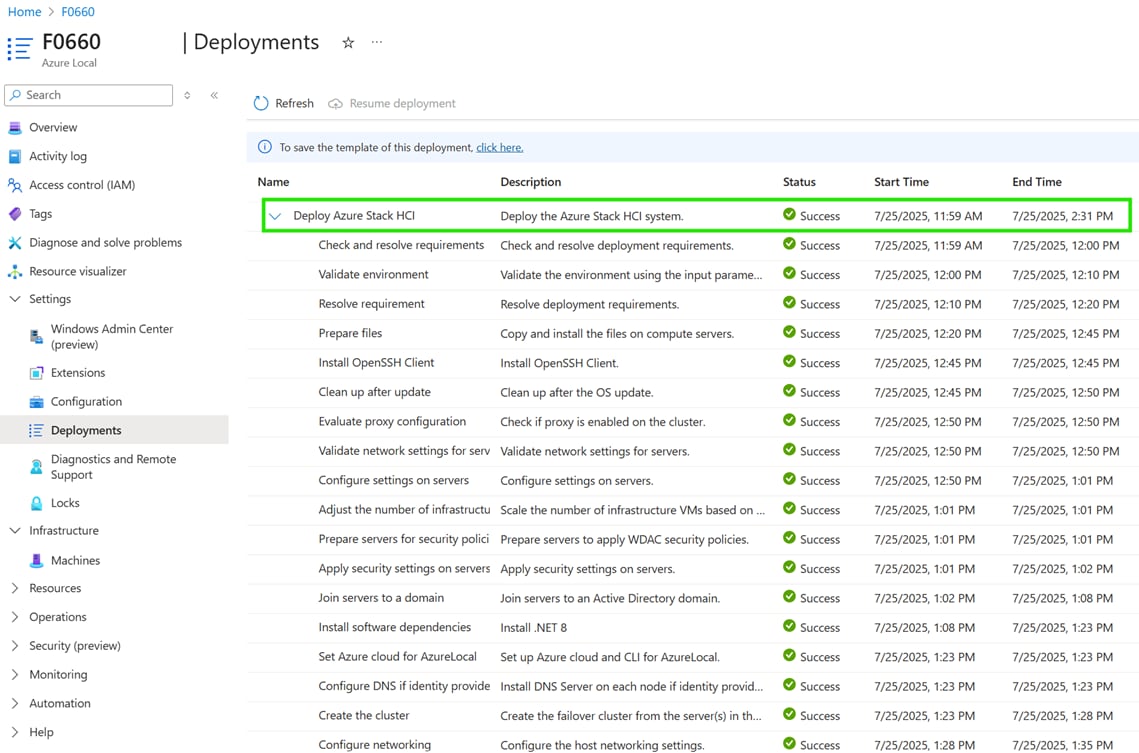Screen dimensions: 1139x753
Task: Click 'Install .NET 8' description cell
Action: click(x=533, y=627)
